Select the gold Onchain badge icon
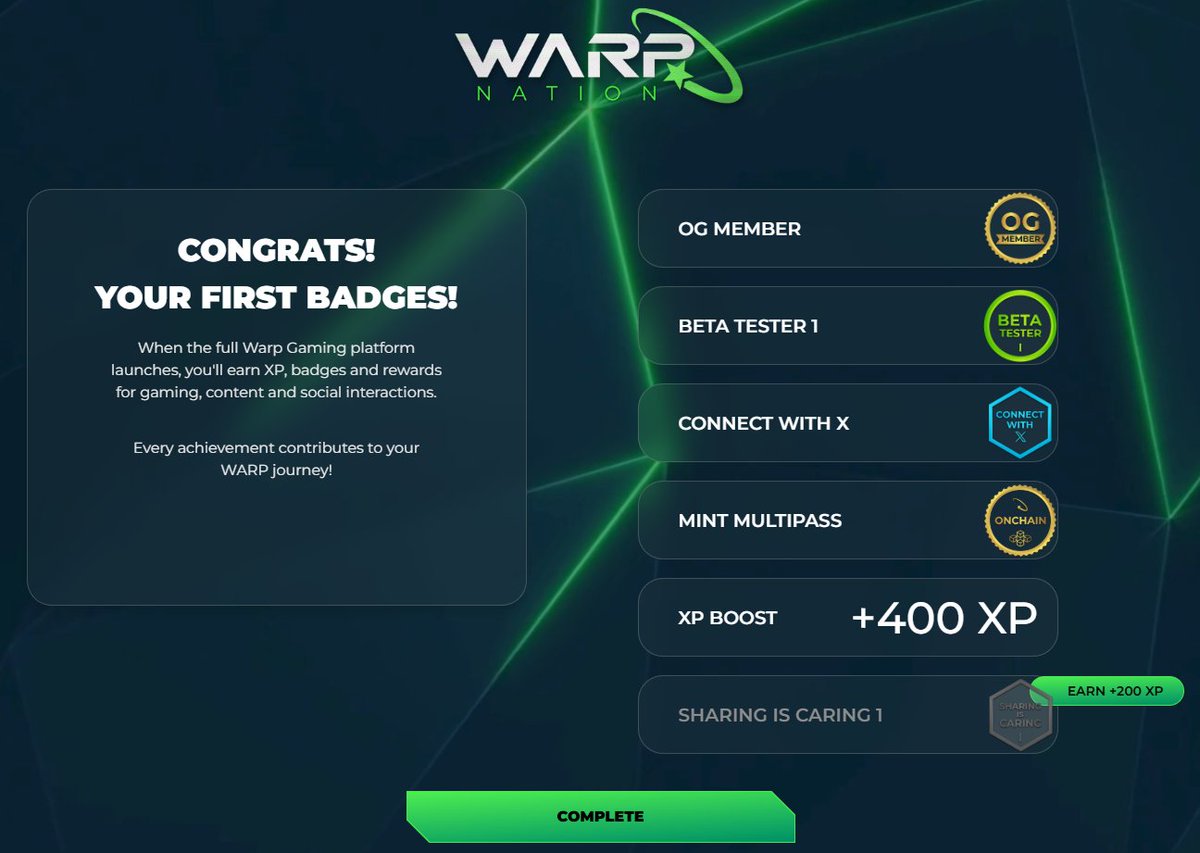Image resolution: width=1200 pixels, height=853 pixels. 1020,520
